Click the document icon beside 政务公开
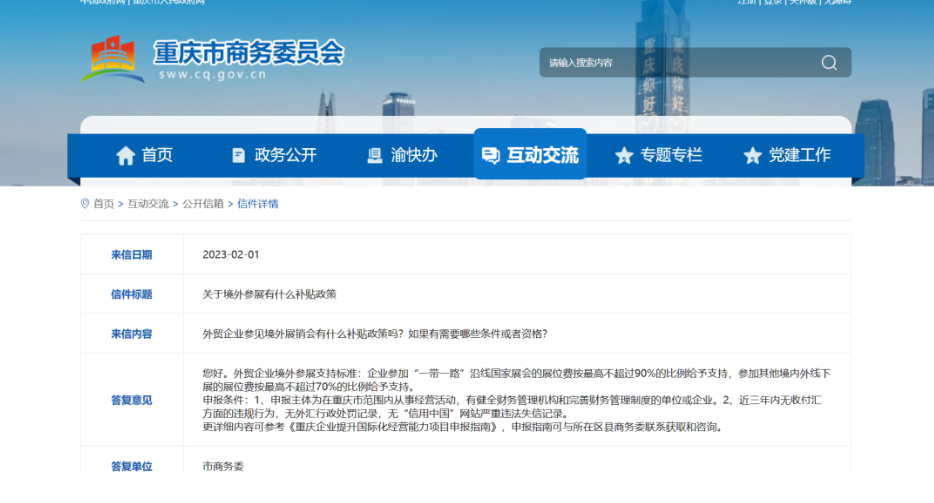Image resolution: width=934 pixels, height=503 pixels. [238, 155]
